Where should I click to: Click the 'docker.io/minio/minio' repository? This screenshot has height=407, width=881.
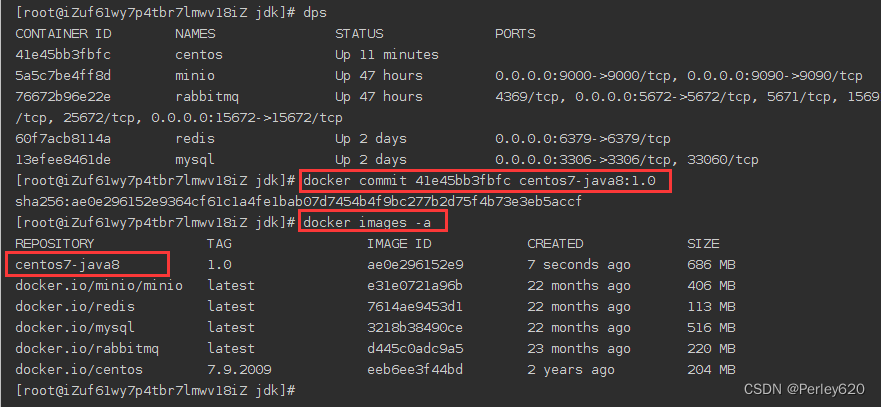99,286
